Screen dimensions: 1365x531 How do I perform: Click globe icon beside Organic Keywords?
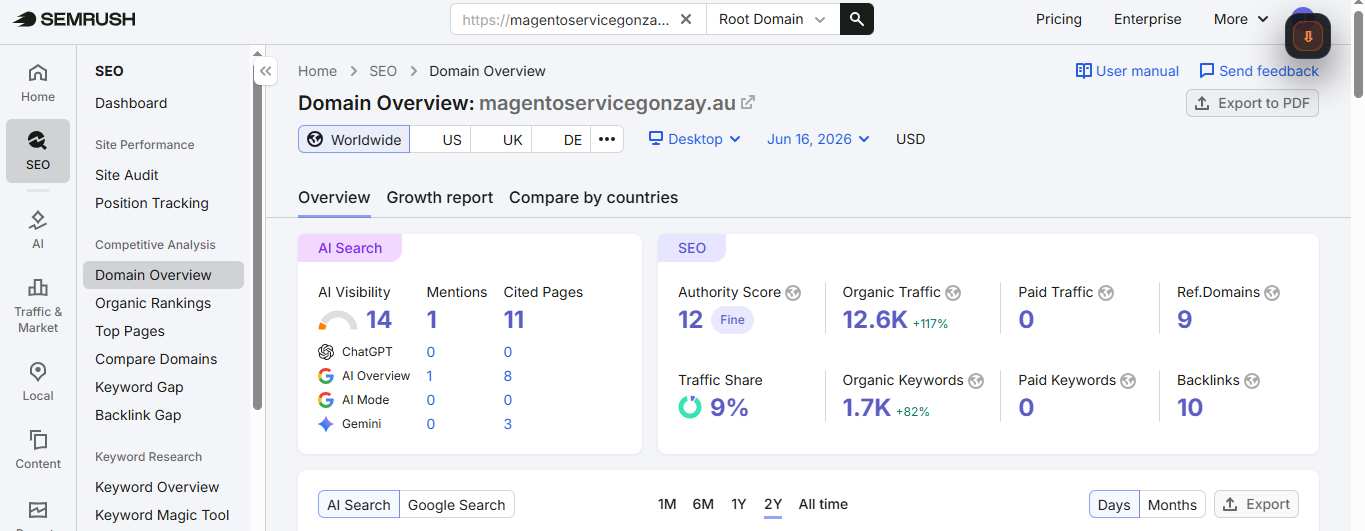(x=976, y=381)
